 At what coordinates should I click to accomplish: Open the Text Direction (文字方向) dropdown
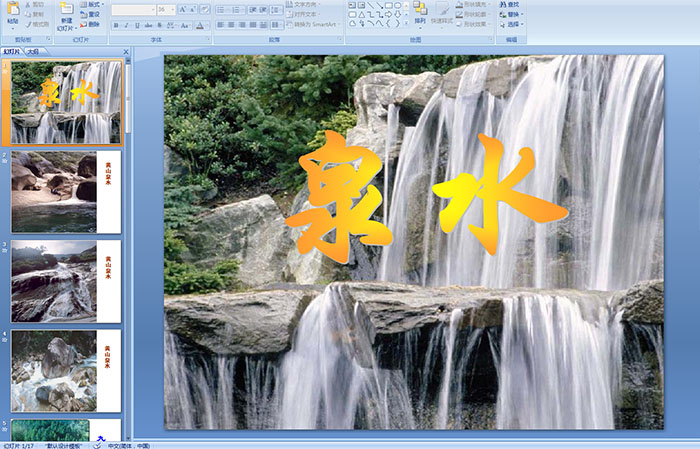303,4
